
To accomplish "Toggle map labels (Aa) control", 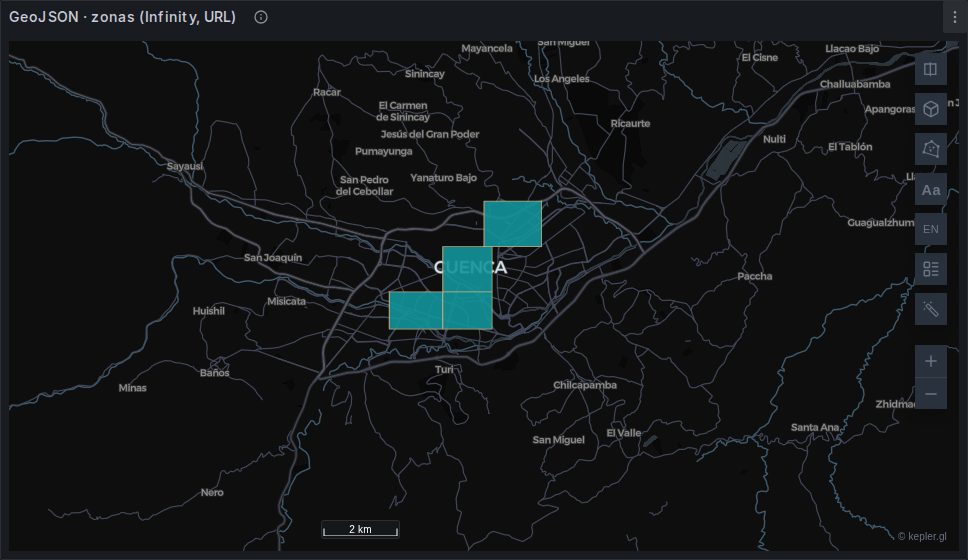I will coord(930,190).
